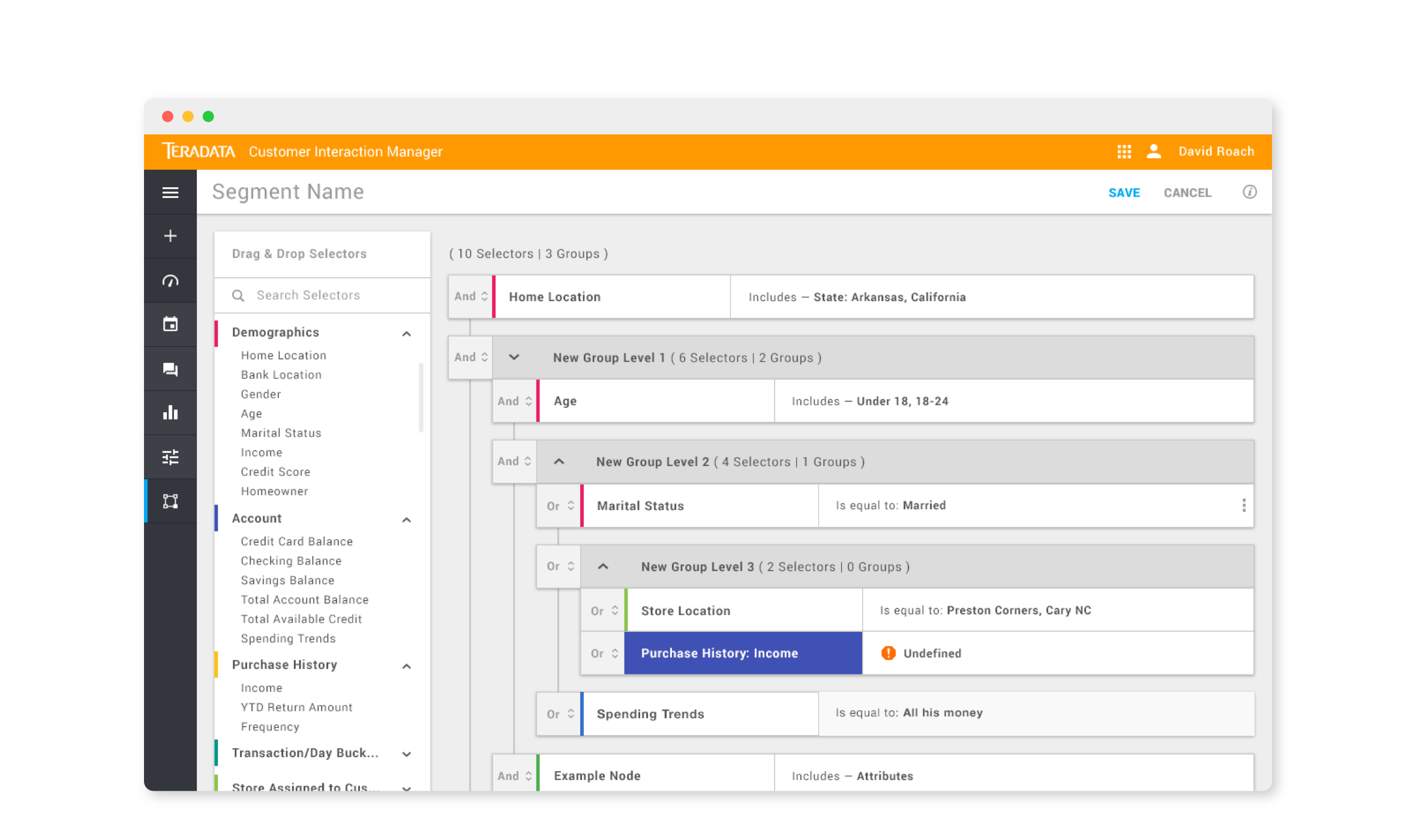
Task: Select Savings Balance selector
Action: tap(287, 580)
